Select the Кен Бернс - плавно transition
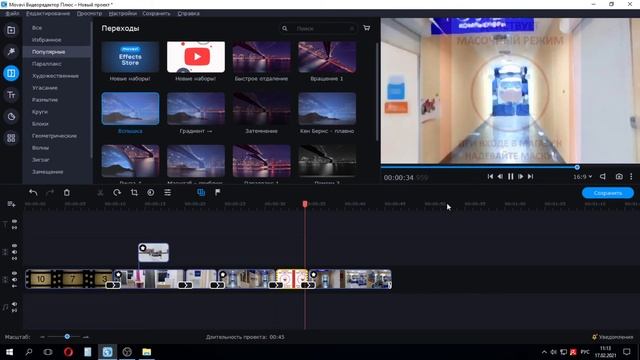 point(327,109)
